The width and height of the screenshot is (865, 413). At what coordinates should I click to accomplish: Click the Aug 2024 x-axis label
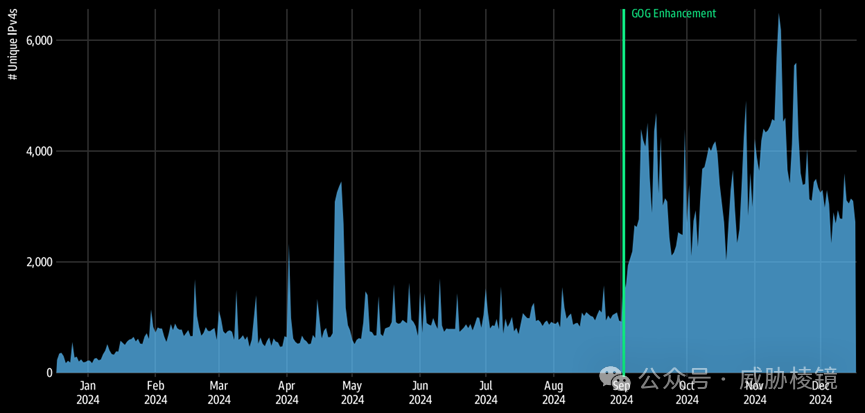pyautogui.click(x=553, y=392)
